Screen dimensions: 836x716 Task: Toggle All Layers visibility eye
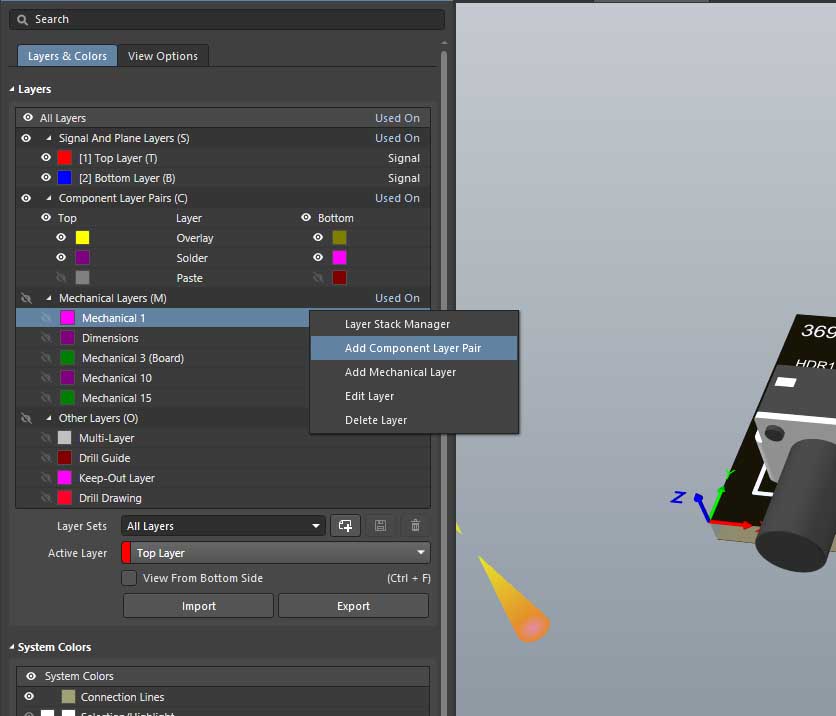27,118
